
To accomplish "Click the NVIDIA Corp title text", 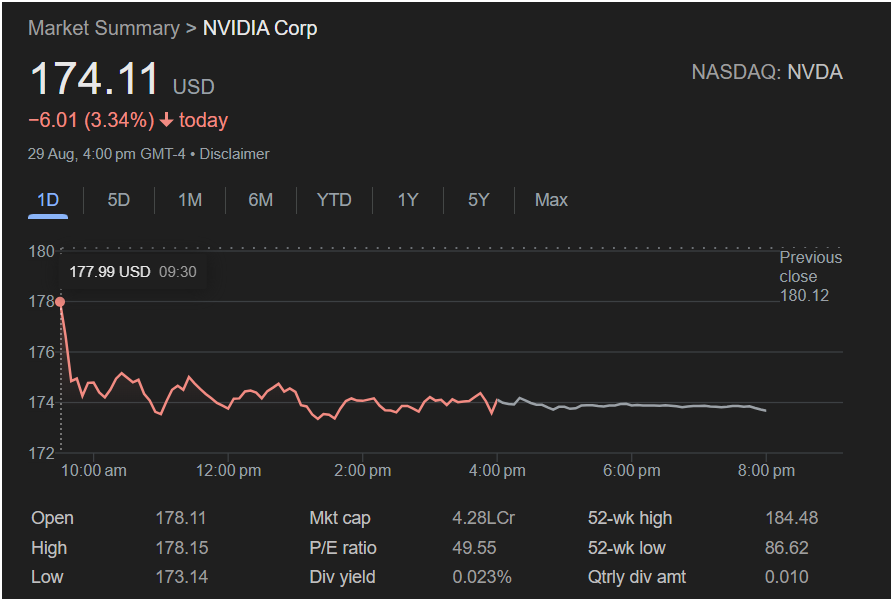I will coord(260,28).
